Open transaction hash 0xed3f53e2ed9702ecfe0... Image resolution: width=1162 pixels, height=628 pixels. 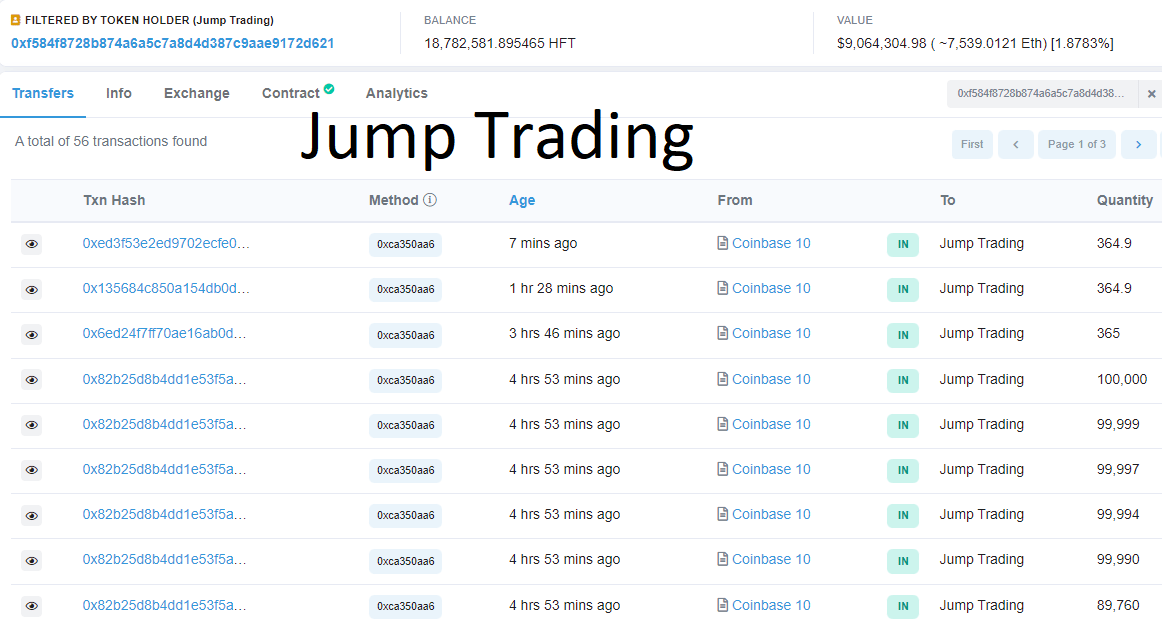166,243
